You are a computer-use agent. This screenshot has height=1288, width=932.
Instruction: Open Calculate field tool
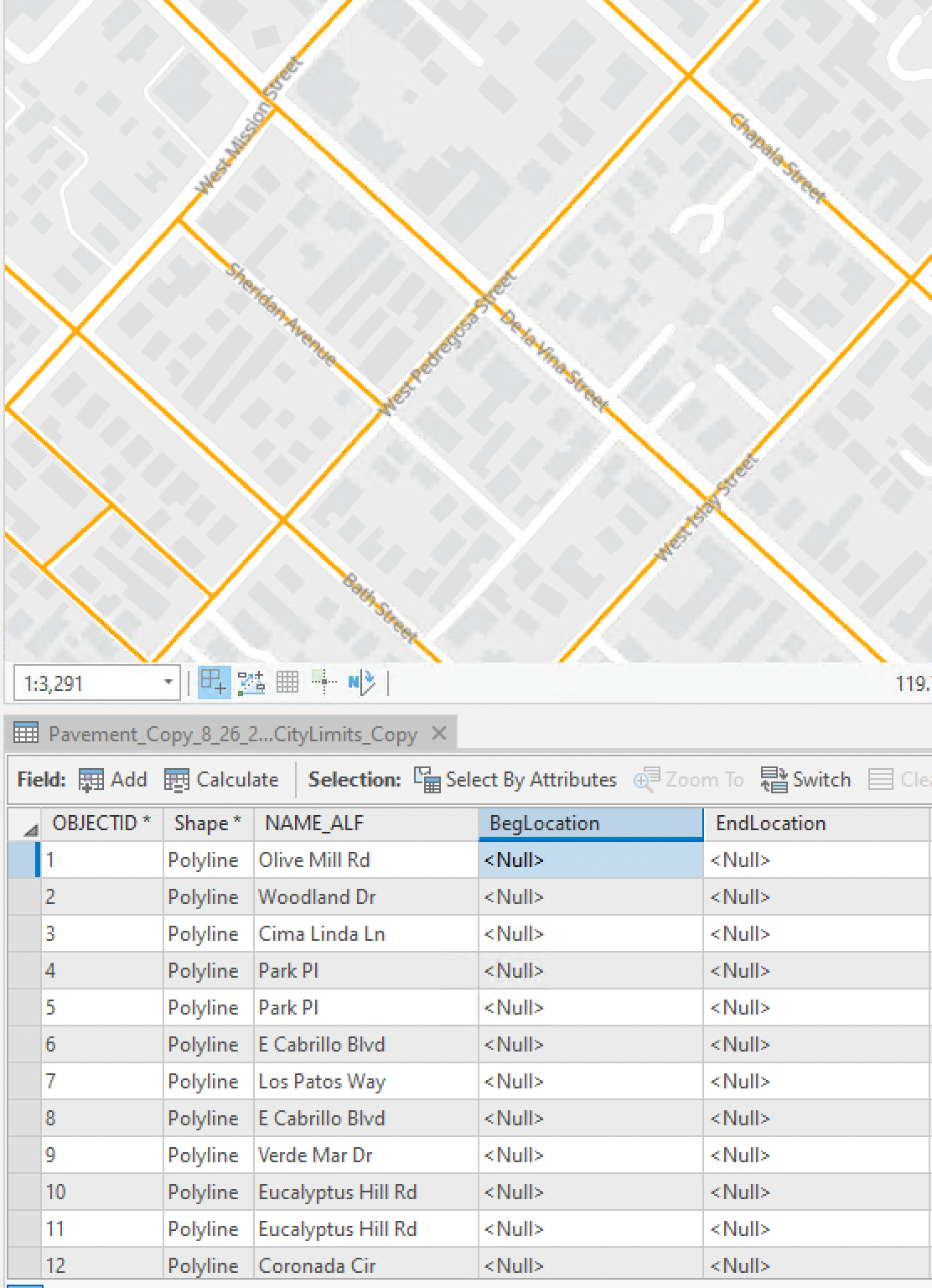coord(221,780)
